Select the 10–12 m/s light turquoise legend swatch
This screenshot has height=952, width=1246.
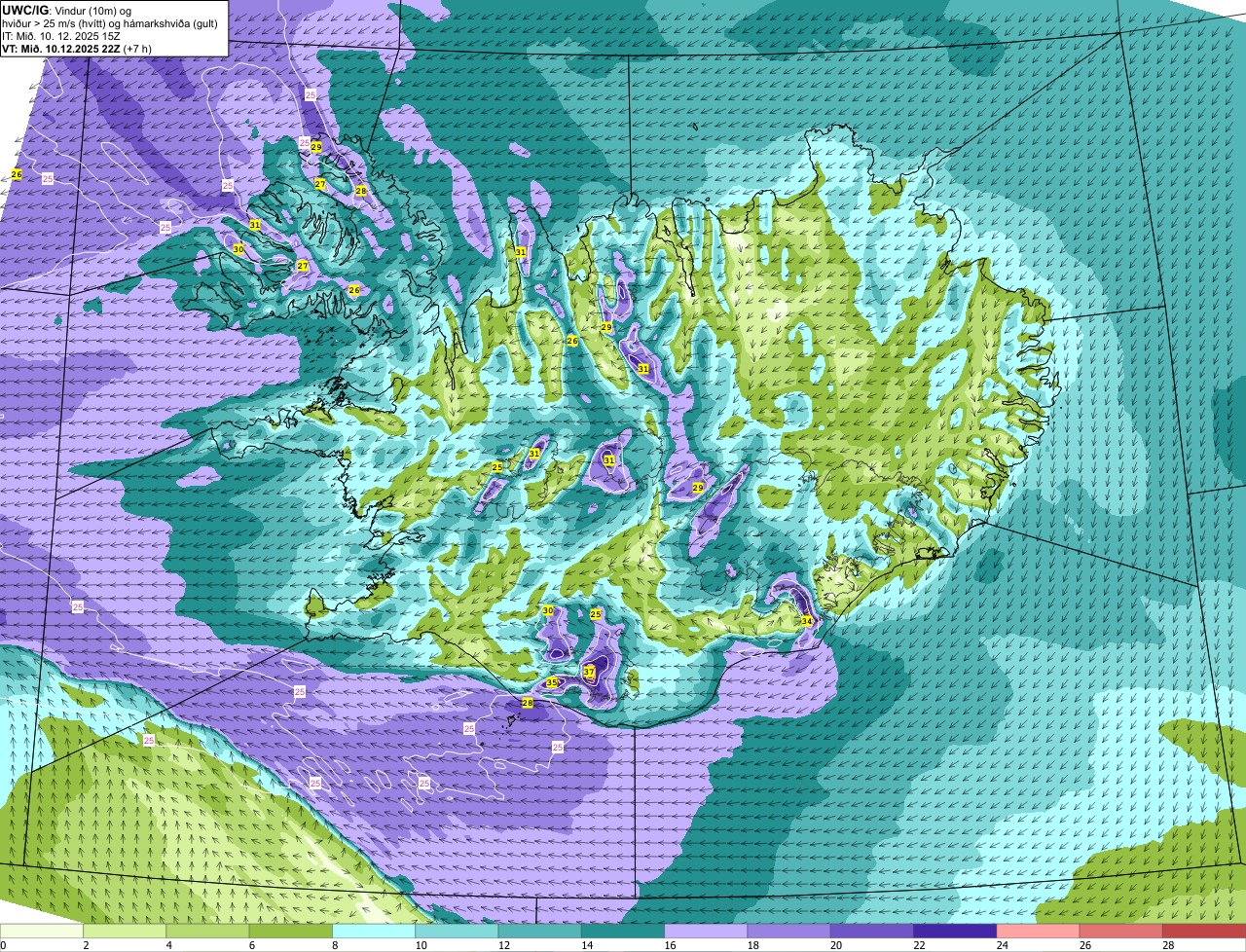pyautogui.click(x=458, y=932)
